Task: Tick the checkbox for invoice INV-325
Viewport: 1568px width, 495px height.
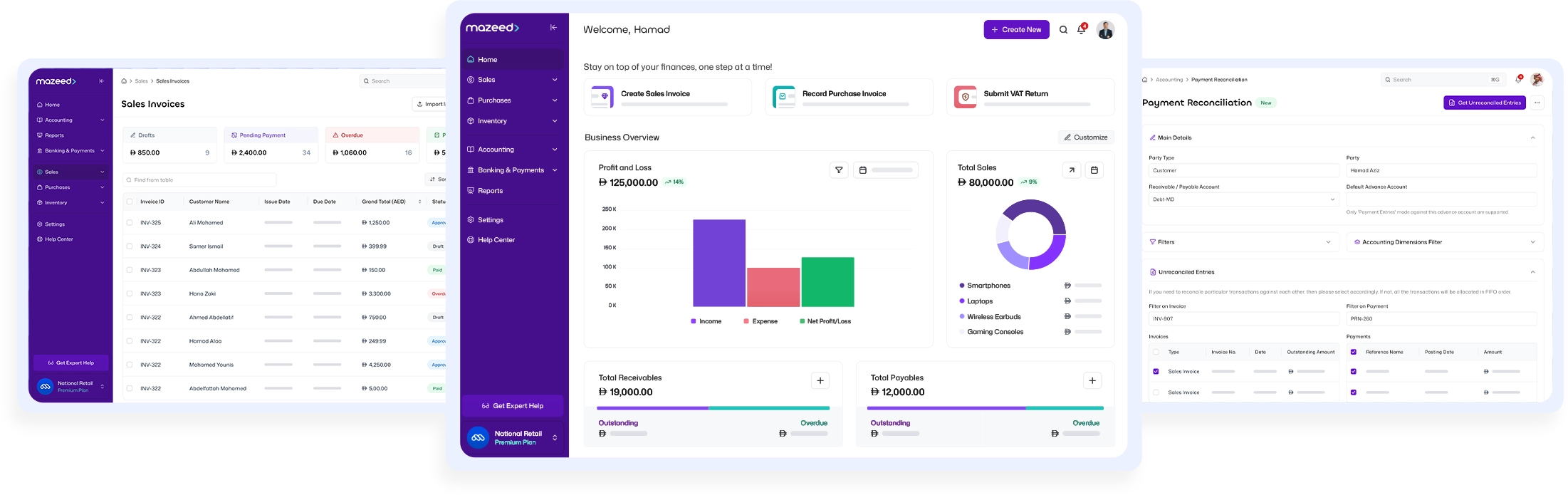Action: (130, 223)
